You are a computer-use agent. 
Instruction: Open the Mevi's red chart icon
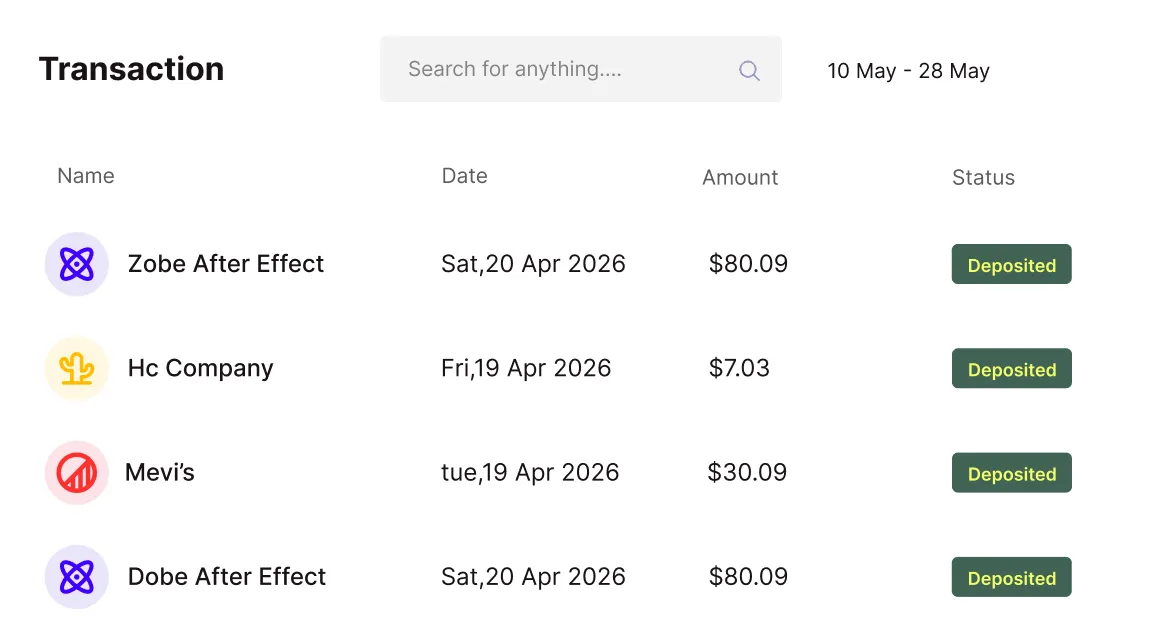(76, 473)
